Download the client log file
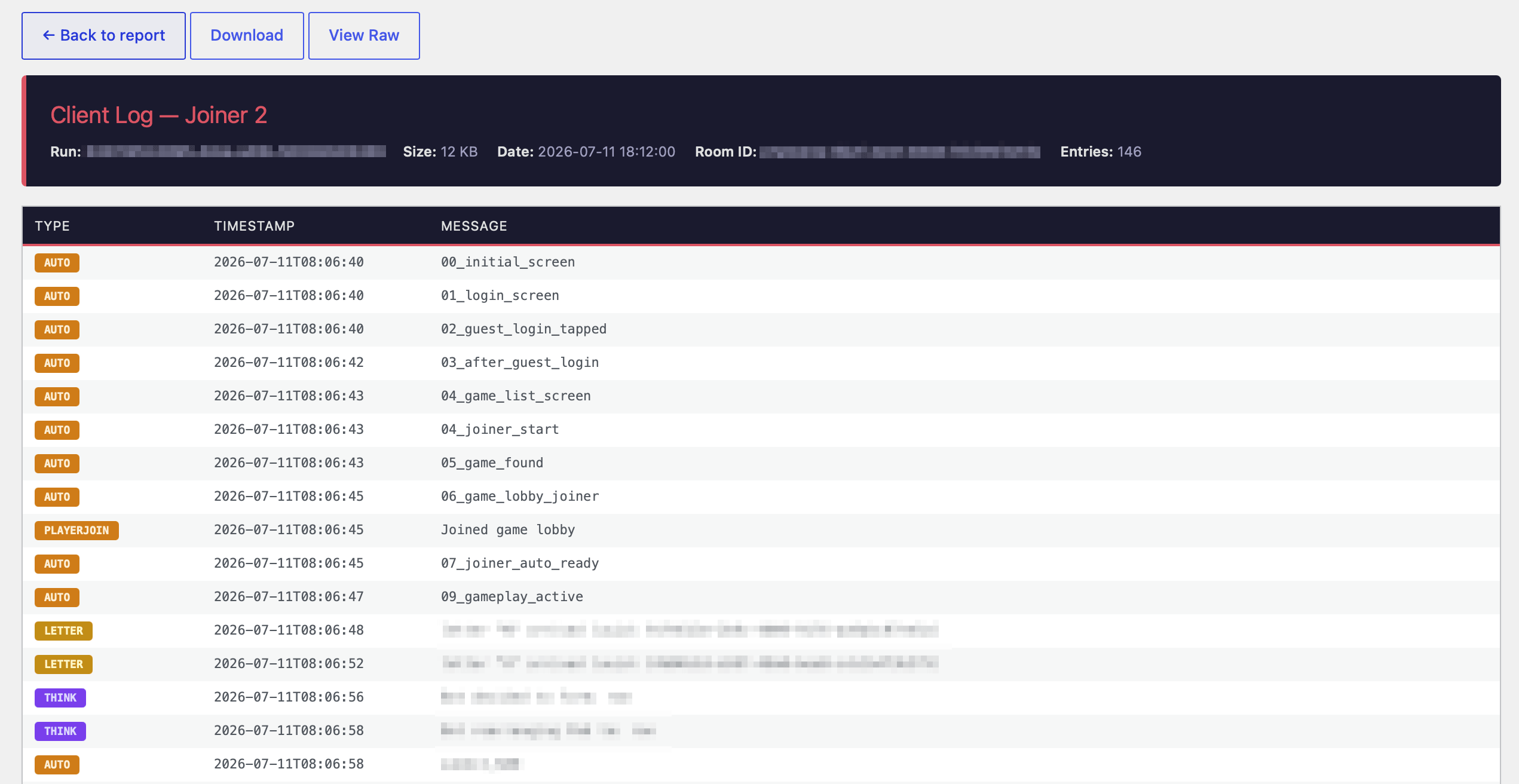 point(247,36)
